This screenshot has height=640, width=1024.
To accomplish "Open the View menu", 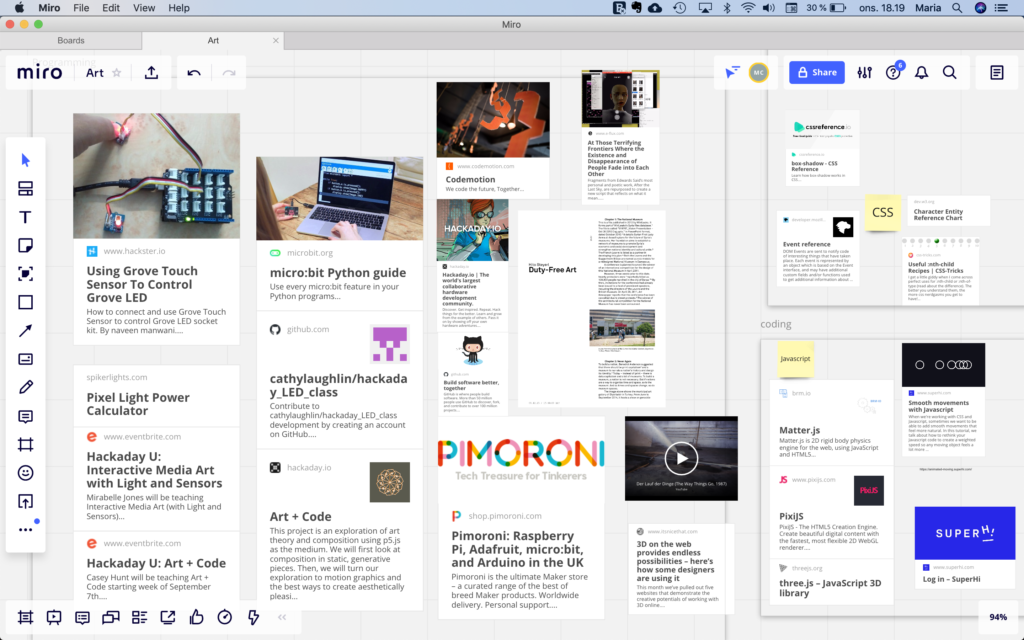I will (x=144, y=8).
